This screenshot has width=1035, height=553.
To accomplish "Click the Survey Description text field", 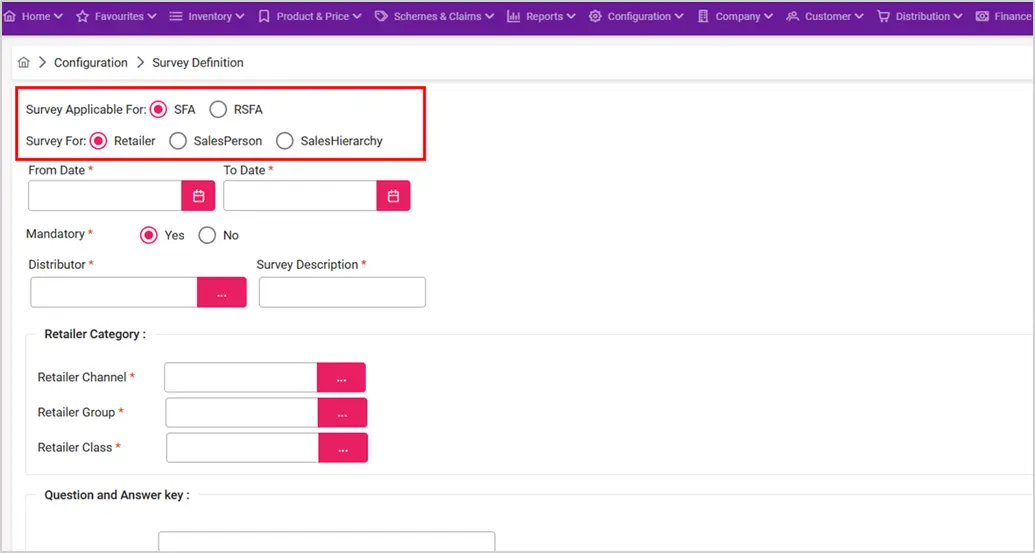I will click(342, 292).
